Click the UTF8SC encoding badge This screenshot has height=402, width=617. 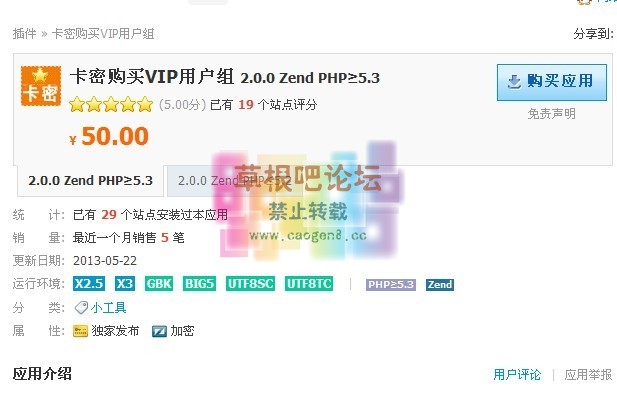pyautogui.click(x=251, y=284)
